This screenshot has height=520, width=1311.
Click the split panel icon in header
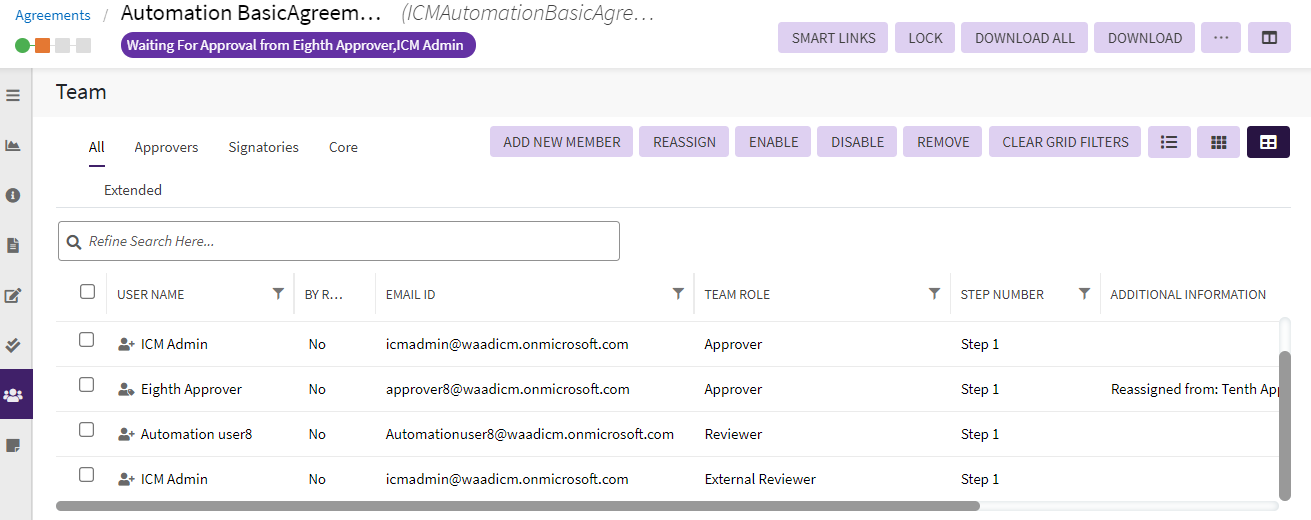[1269, 38]
